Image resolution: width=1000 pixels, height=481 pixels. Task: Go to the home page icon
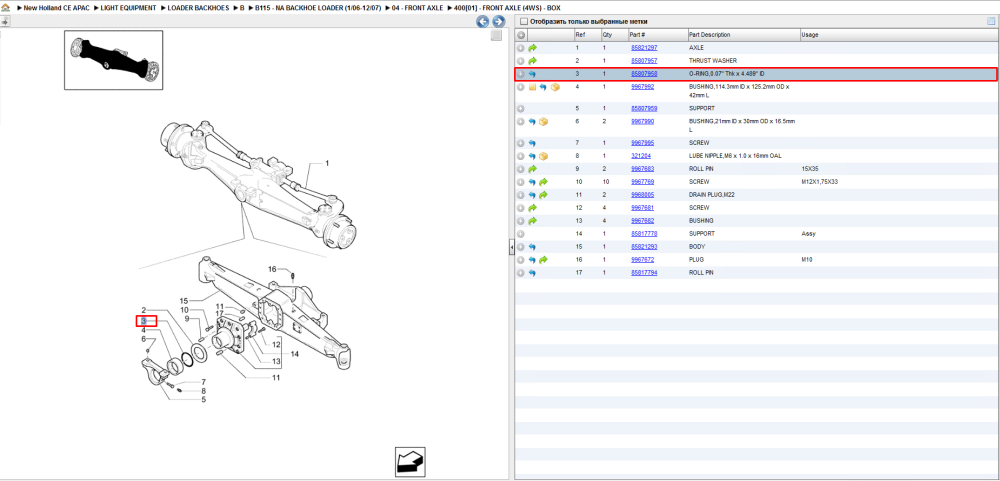(6, 8)
